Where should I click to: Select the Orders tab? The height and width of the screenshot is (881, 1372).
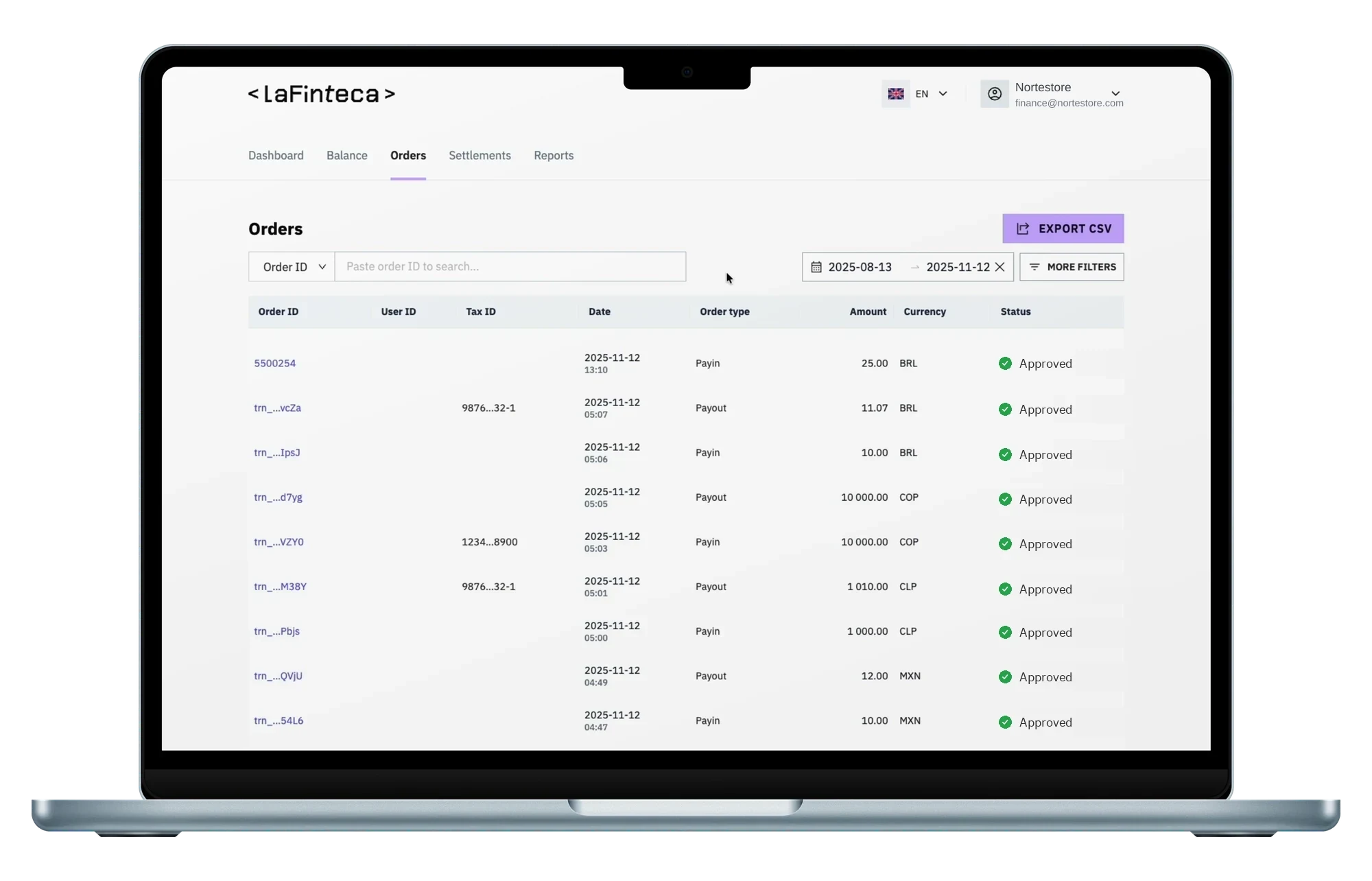pyautogui.click(x=408, y=156)
